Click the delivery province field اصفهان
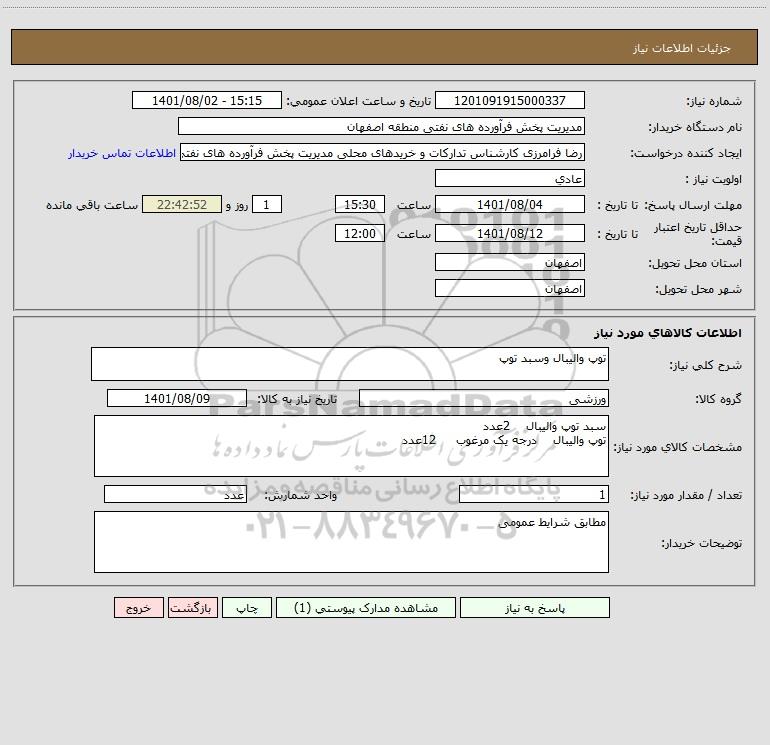This screenshot has width=770, height=745. tap(510, 262)
